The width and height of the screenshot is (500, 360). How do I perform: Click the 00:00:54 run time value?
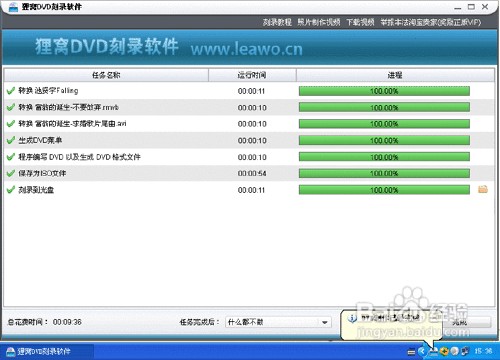tap(252, 173)
